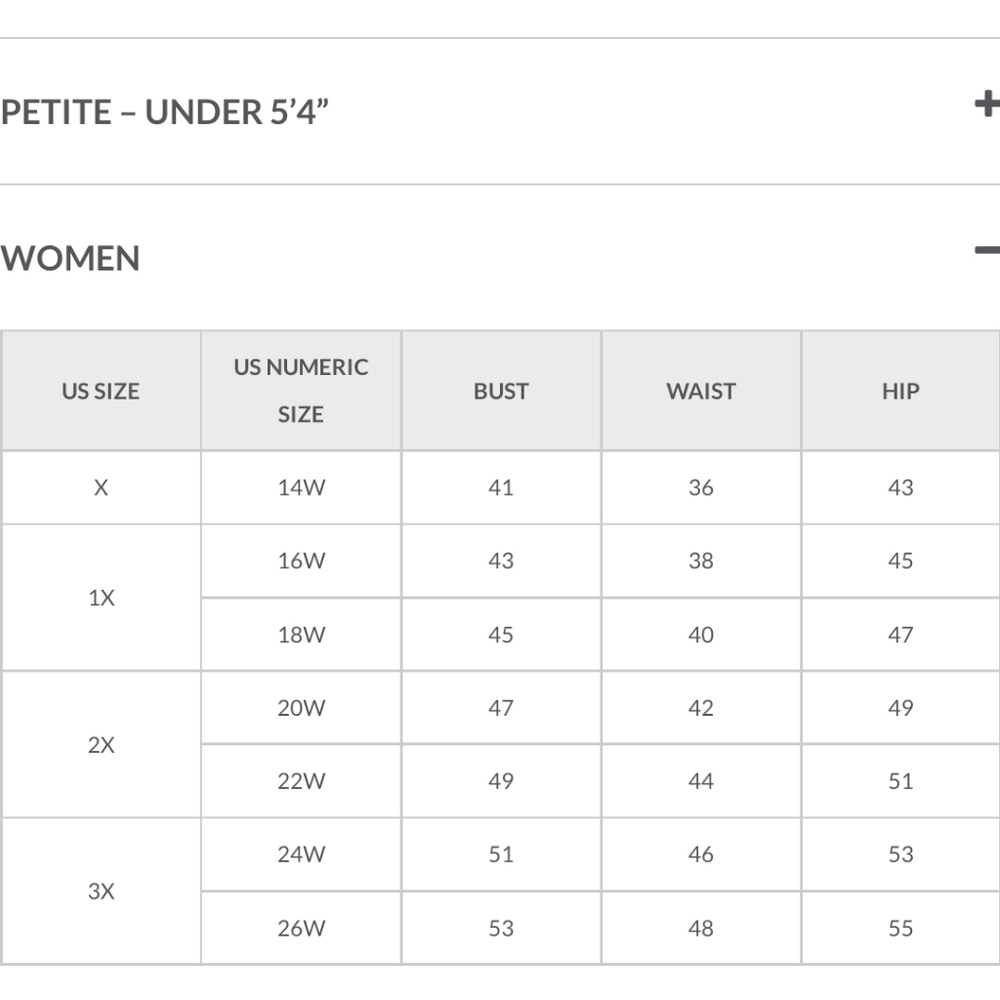This screenshot has height=1000, width=1000.
Task: Click the hip value 55 cell
Action: click(x=901, y=928)
